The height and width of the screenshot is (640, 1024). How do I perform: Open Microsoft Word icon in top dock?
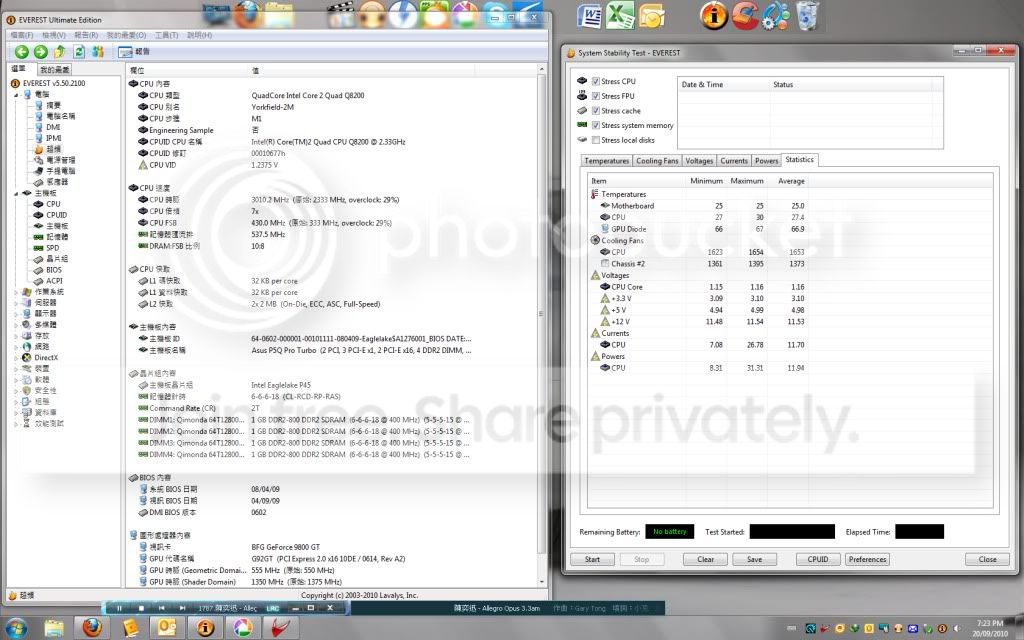pyautogui.click(x=590, y=16)
